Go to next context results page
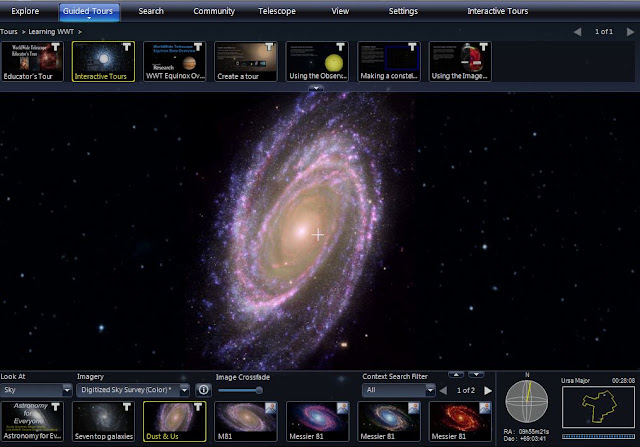The image size is (640, 447). 488,391
